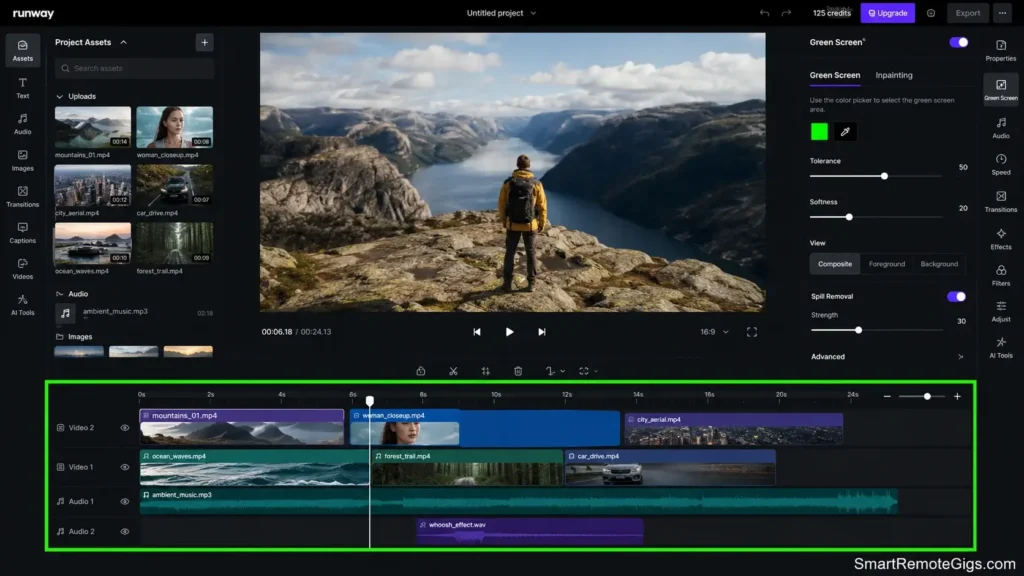
Task: Open Untitled project dropdown
Action: 501,13
